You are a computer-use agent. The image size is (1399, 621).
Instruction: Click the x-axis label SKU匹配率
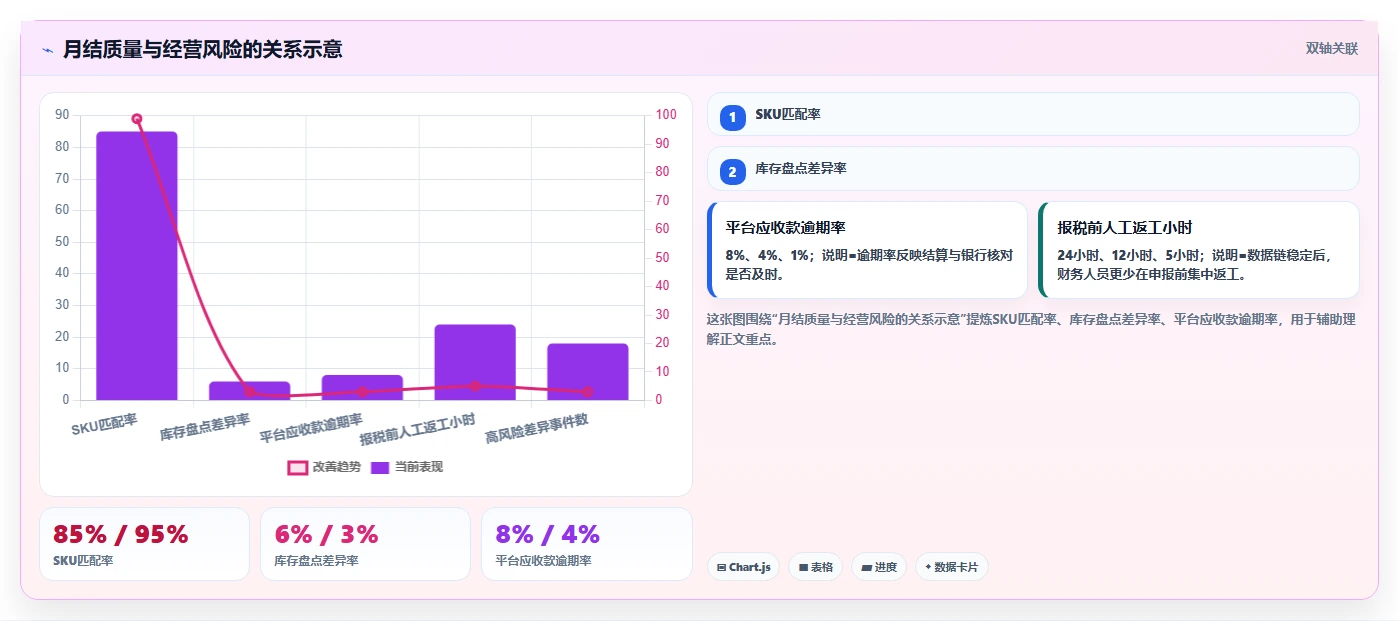(104, 425)
